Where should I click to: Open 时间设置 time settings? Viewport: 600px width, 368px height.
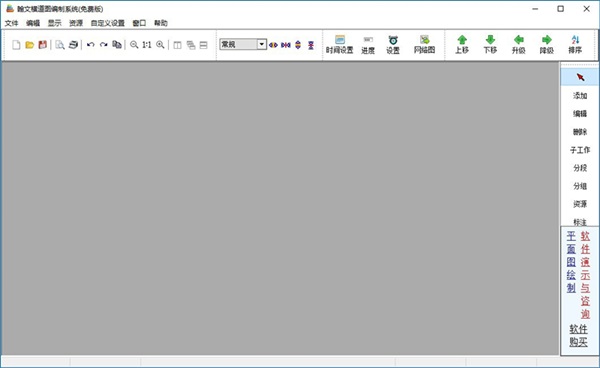coord(339,45)
